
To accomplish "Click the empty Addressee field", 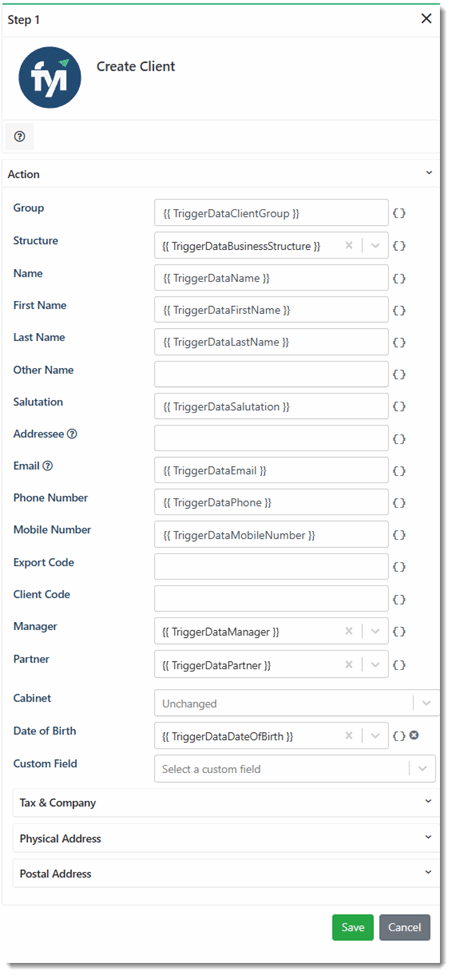I will pos(271,439).
